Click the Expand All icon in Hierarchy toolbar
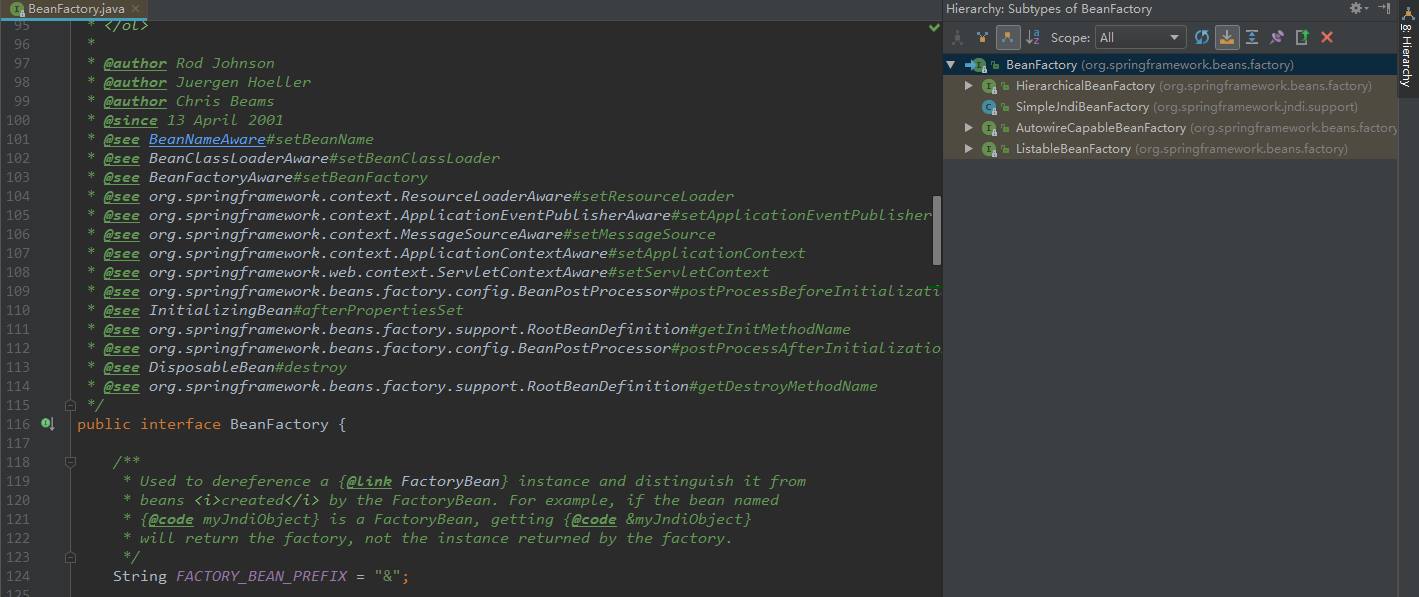This screenshot has width=1419, height=597. click(1251, 38)
